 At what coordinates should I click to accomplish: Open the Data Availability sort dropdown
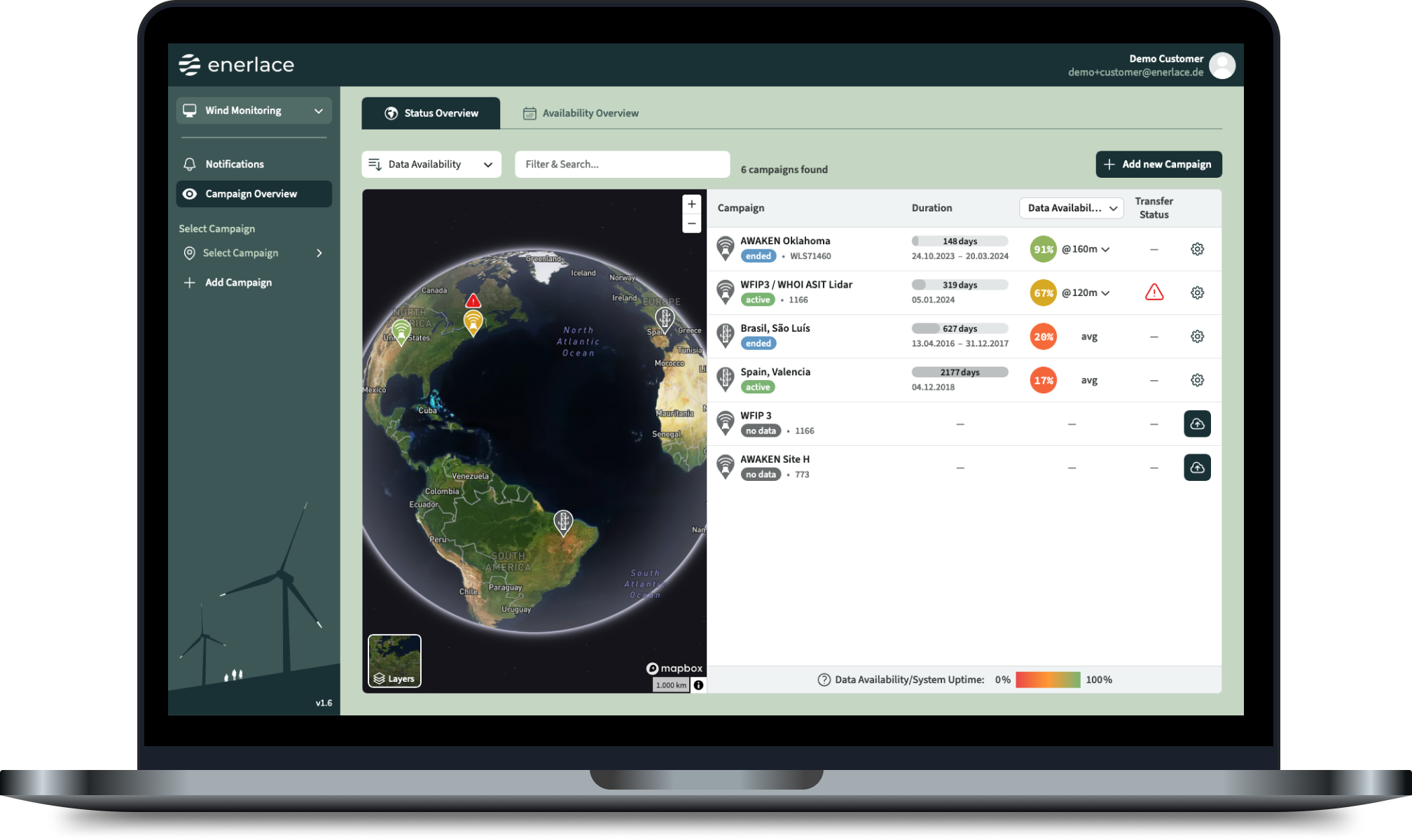pos(431,164)
